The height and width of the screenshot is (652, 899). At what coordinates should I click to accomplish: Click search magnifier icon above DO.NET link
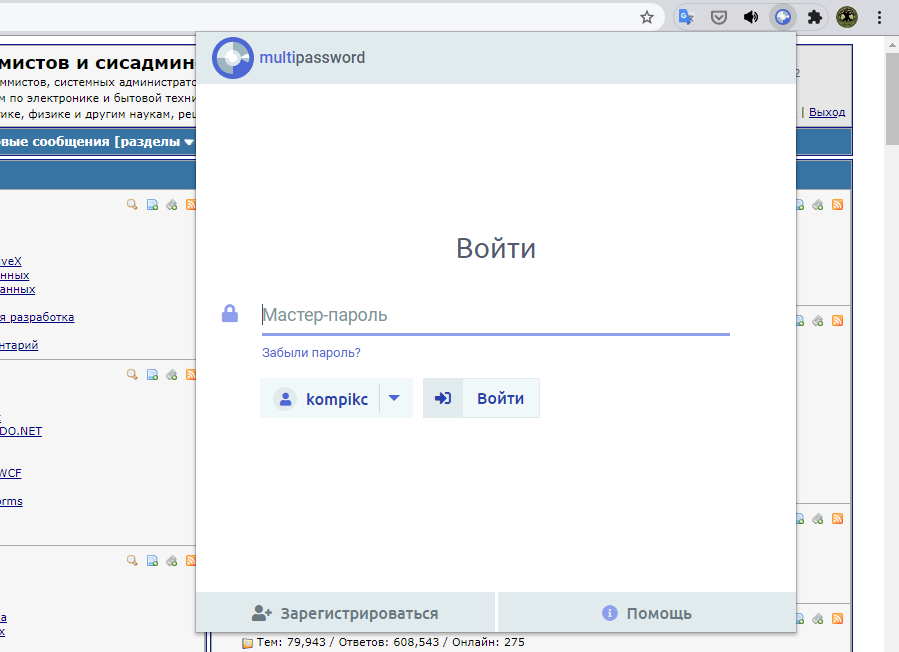point(132,374)
